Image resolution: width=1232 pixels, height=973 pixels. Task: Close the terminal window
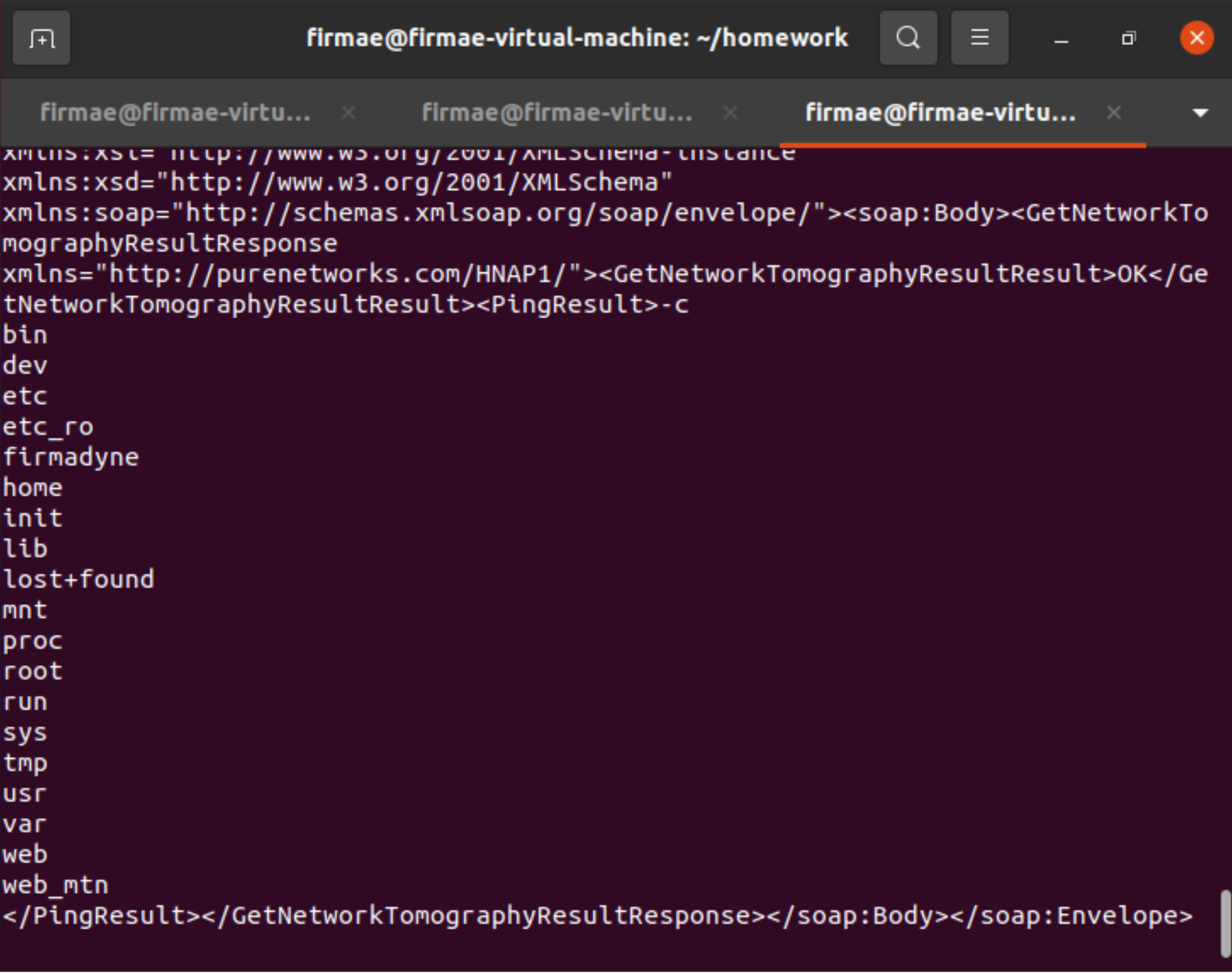[1196, 38]
